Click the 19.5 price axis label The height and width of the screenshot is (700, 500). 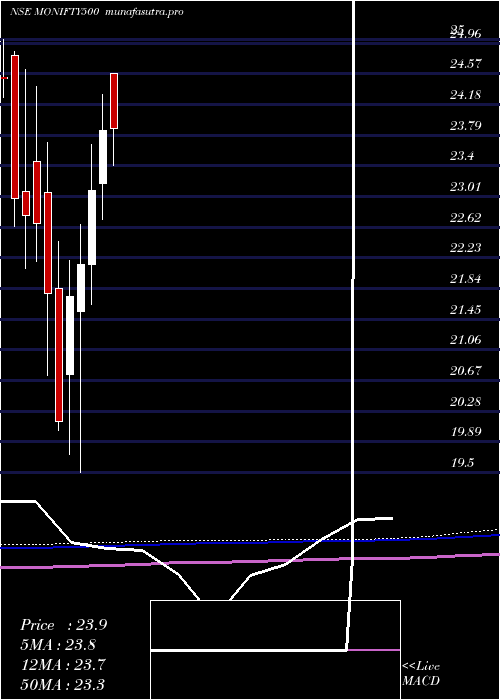point(462,463)
